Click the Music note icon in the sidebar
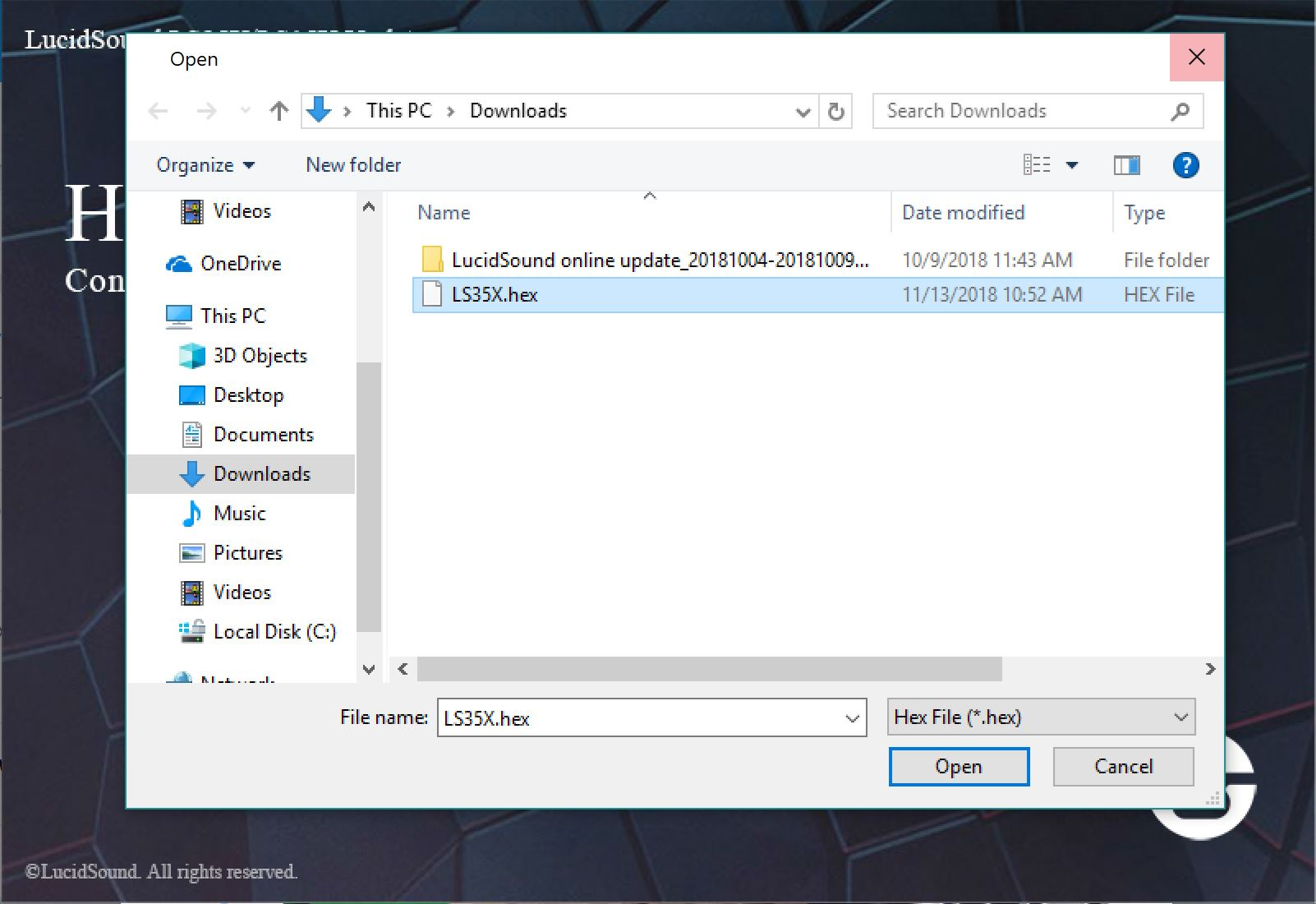1316x904 pixels. coord(191,514)
